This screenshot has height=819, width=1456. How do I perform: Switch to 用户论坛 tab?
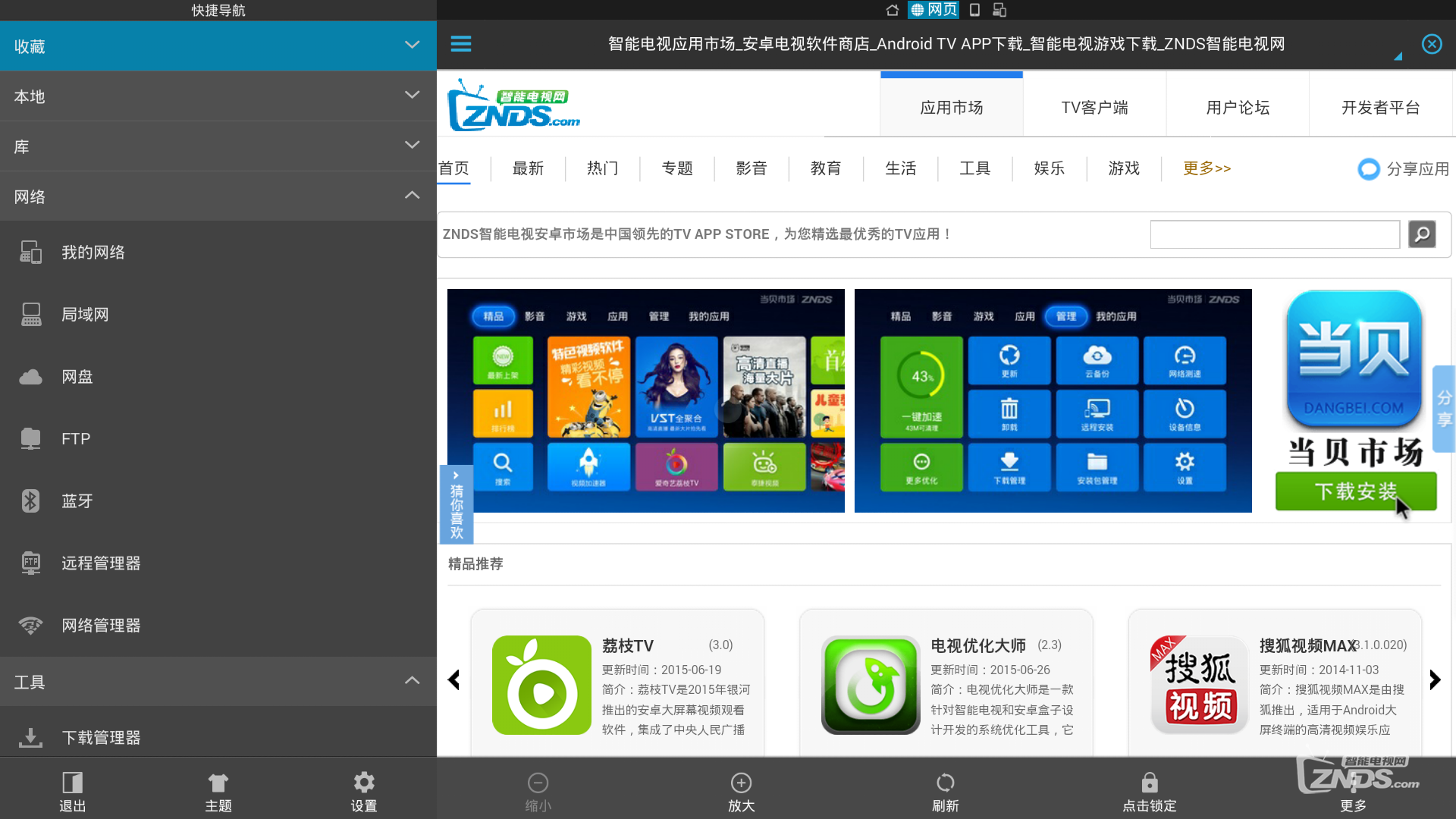coord(1238,107)
